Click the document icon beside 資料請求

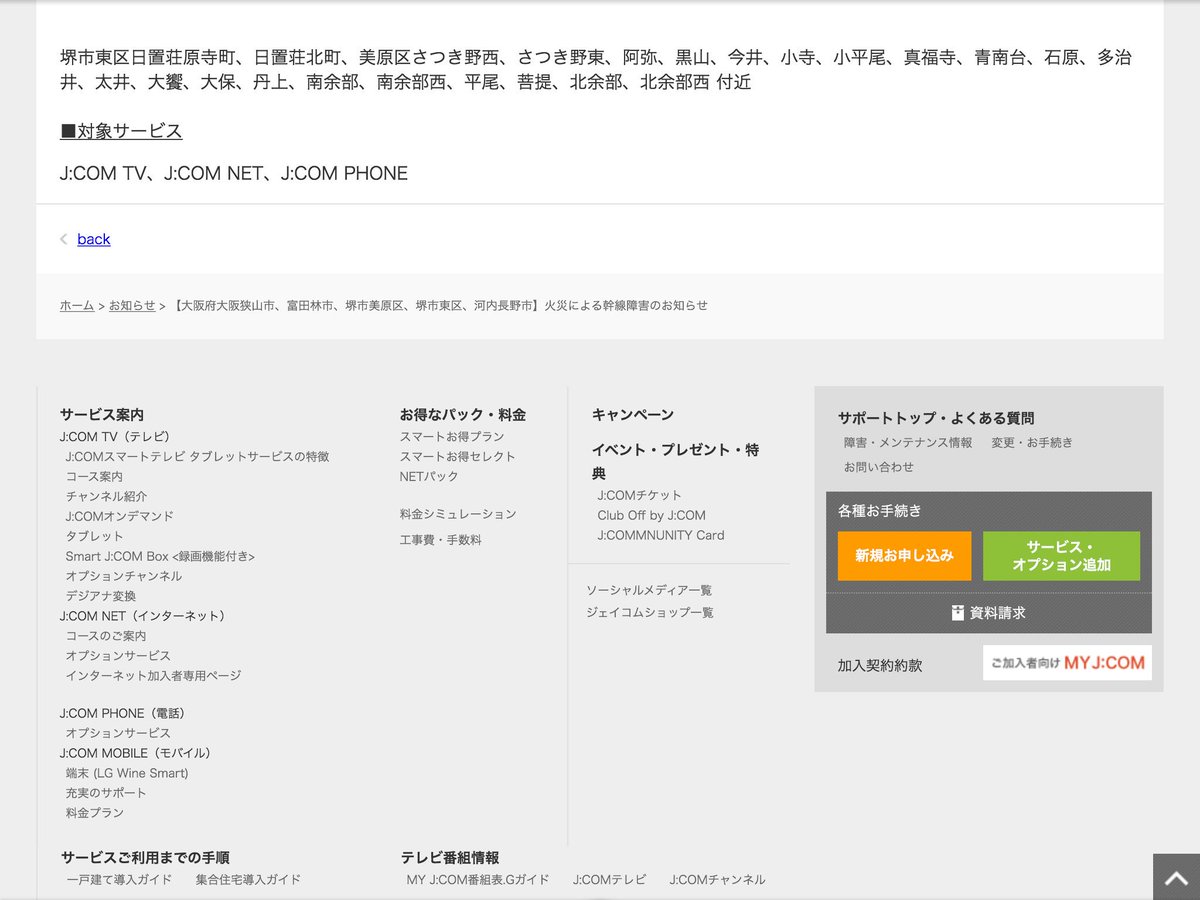(x=958, y=613)
